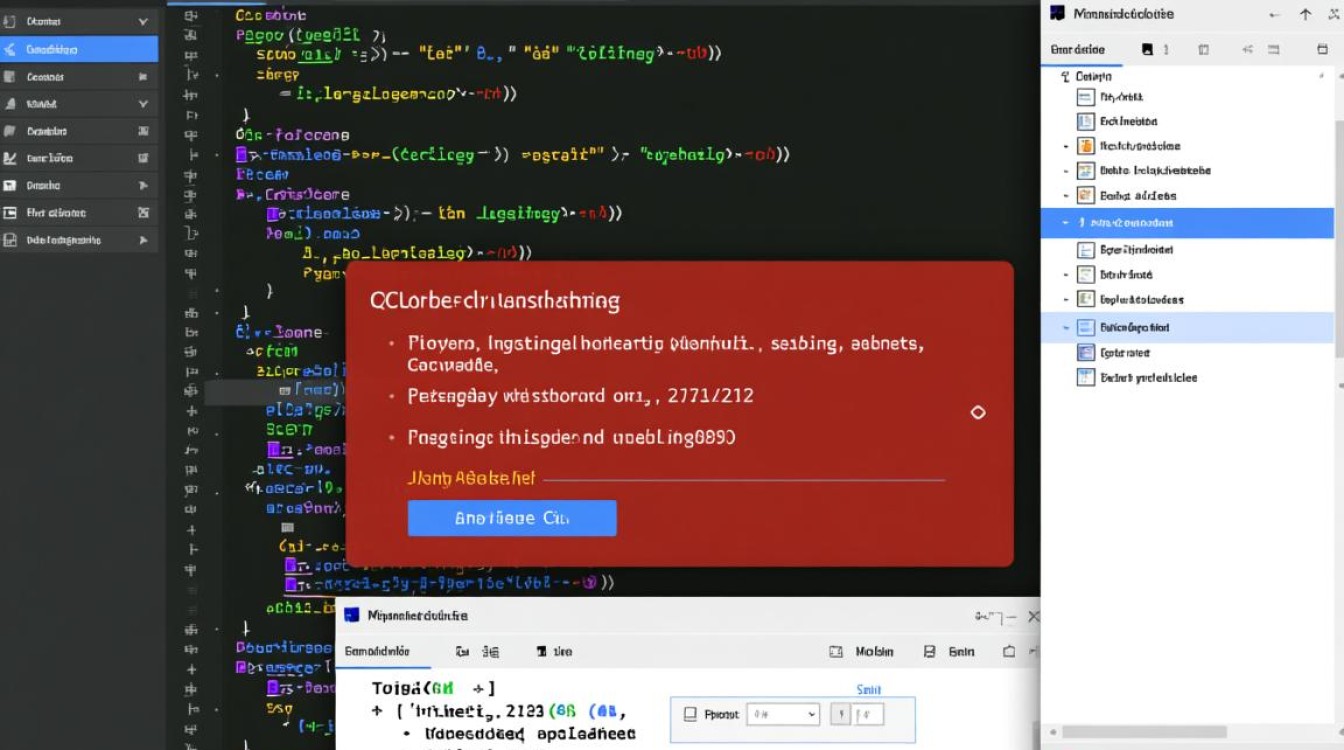Switch to the first tab in bottom panel
This screenshot has height=750, width=1344.
[377, 651]
